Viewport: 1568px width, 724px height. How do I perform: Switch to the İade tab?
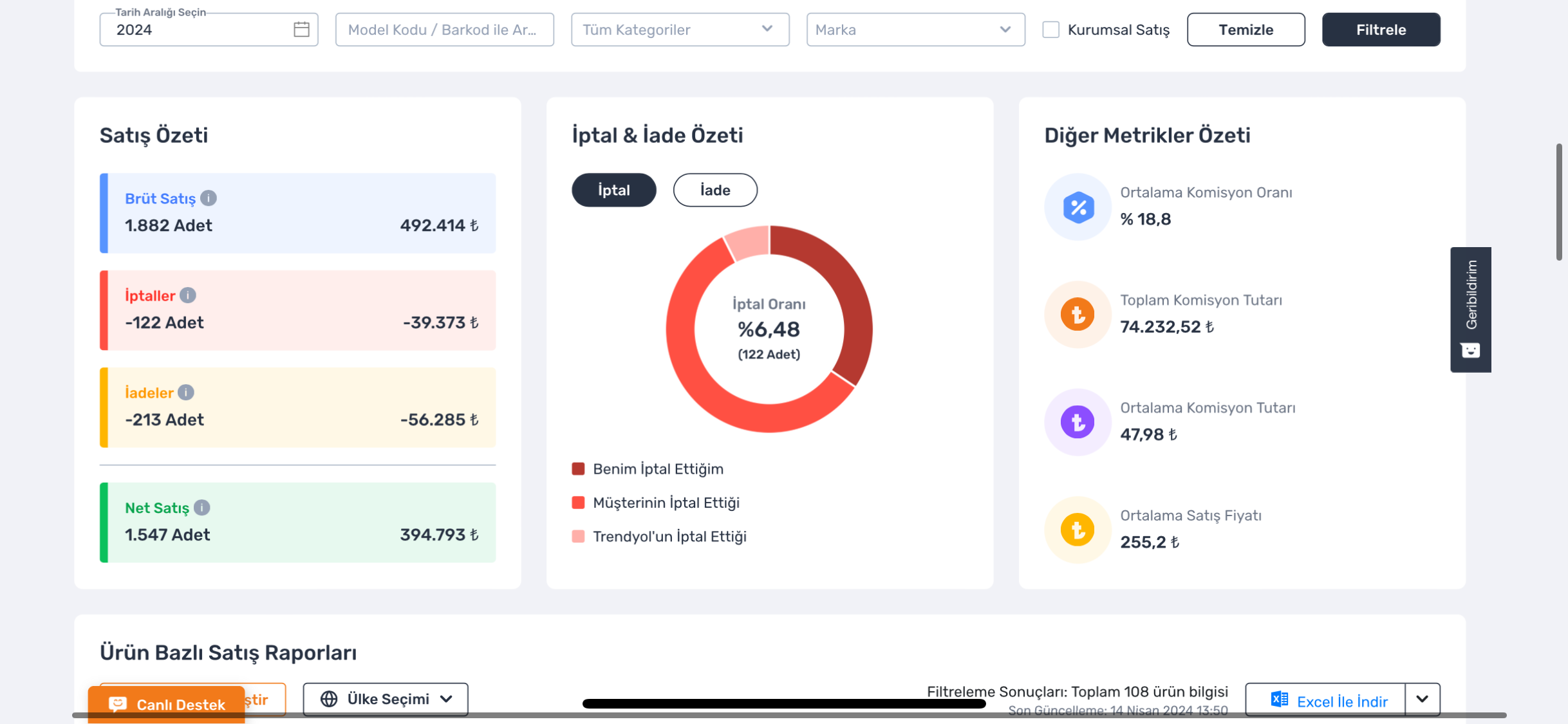pyautogui.click(x=715, y=190)
